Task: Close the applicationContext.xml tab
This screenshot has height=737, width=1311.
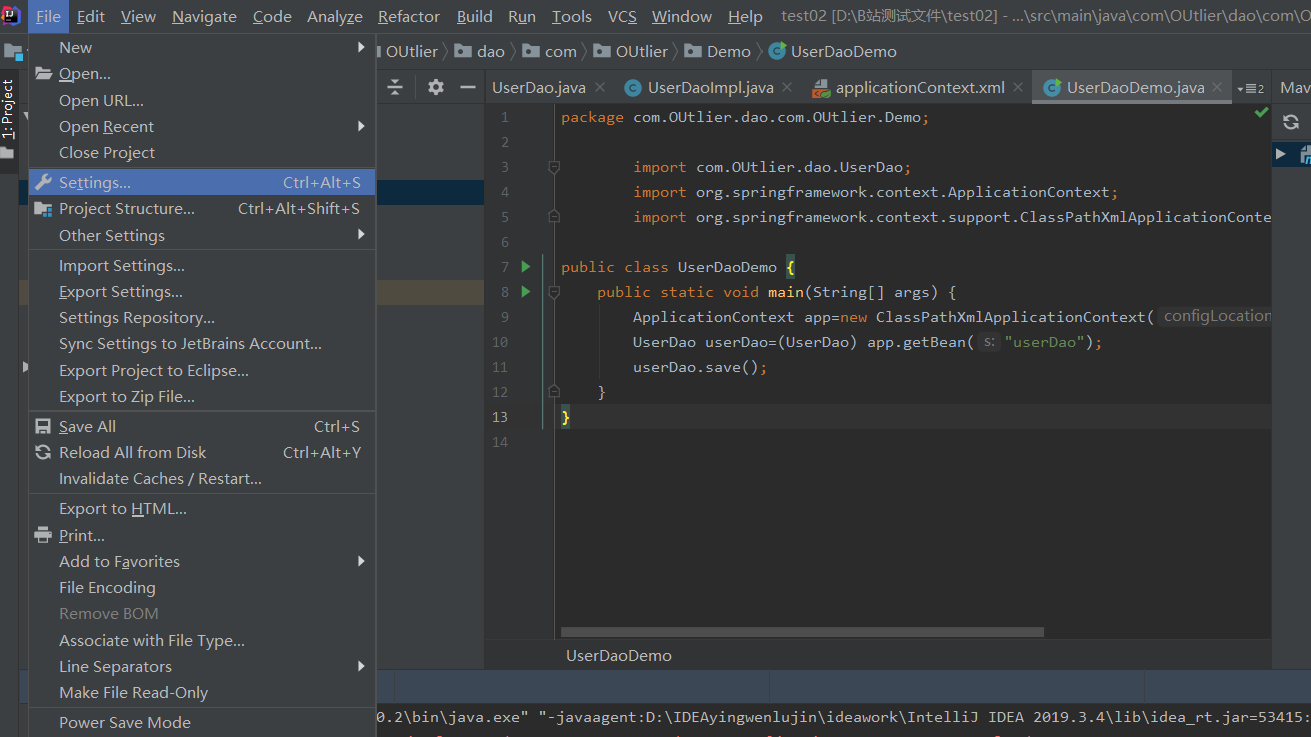Action: [x=1017, y=88]
